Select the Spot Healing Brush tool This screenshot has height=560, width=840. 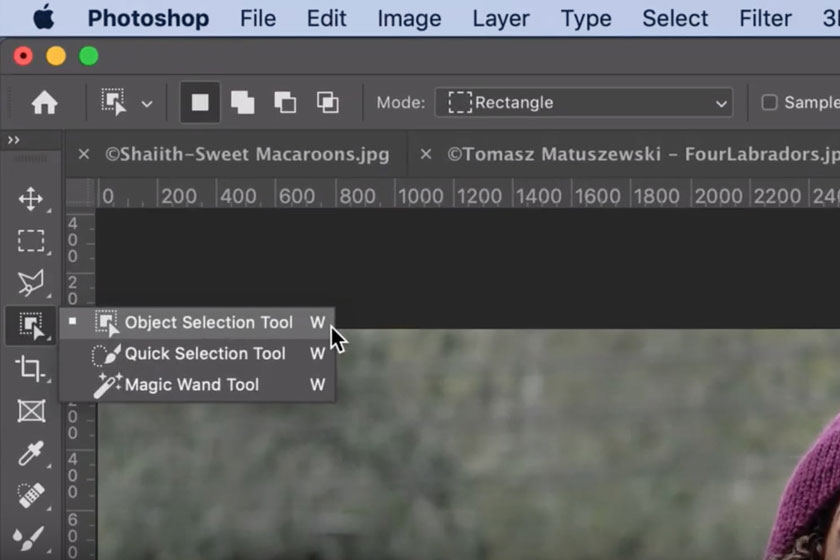tap(31, 495)
